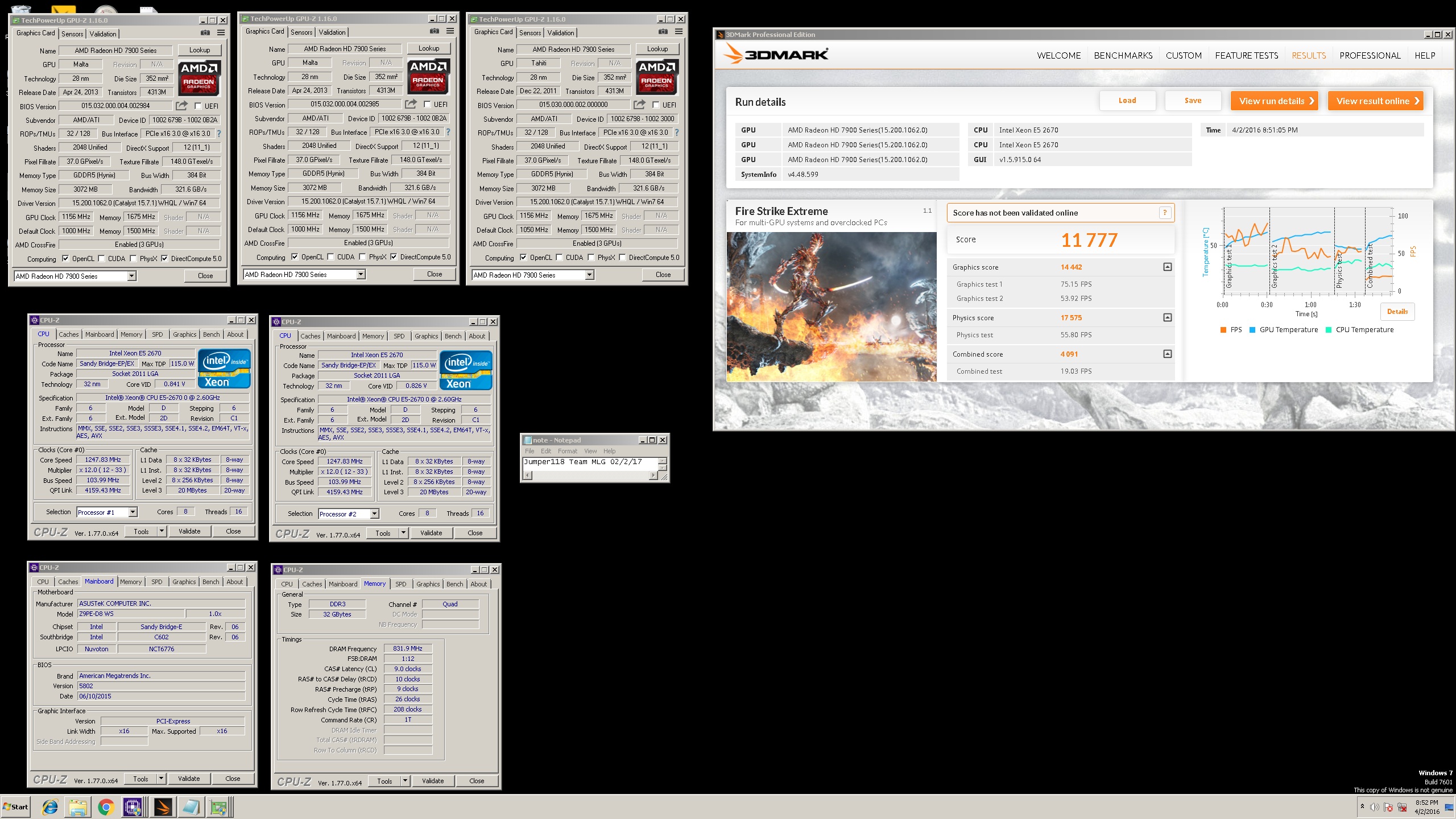Image resolution: width=1456 pixels, height=819 pixels.
Task: Launch Google Chrome from the taskbar
Action: click(x=106, y=806)
